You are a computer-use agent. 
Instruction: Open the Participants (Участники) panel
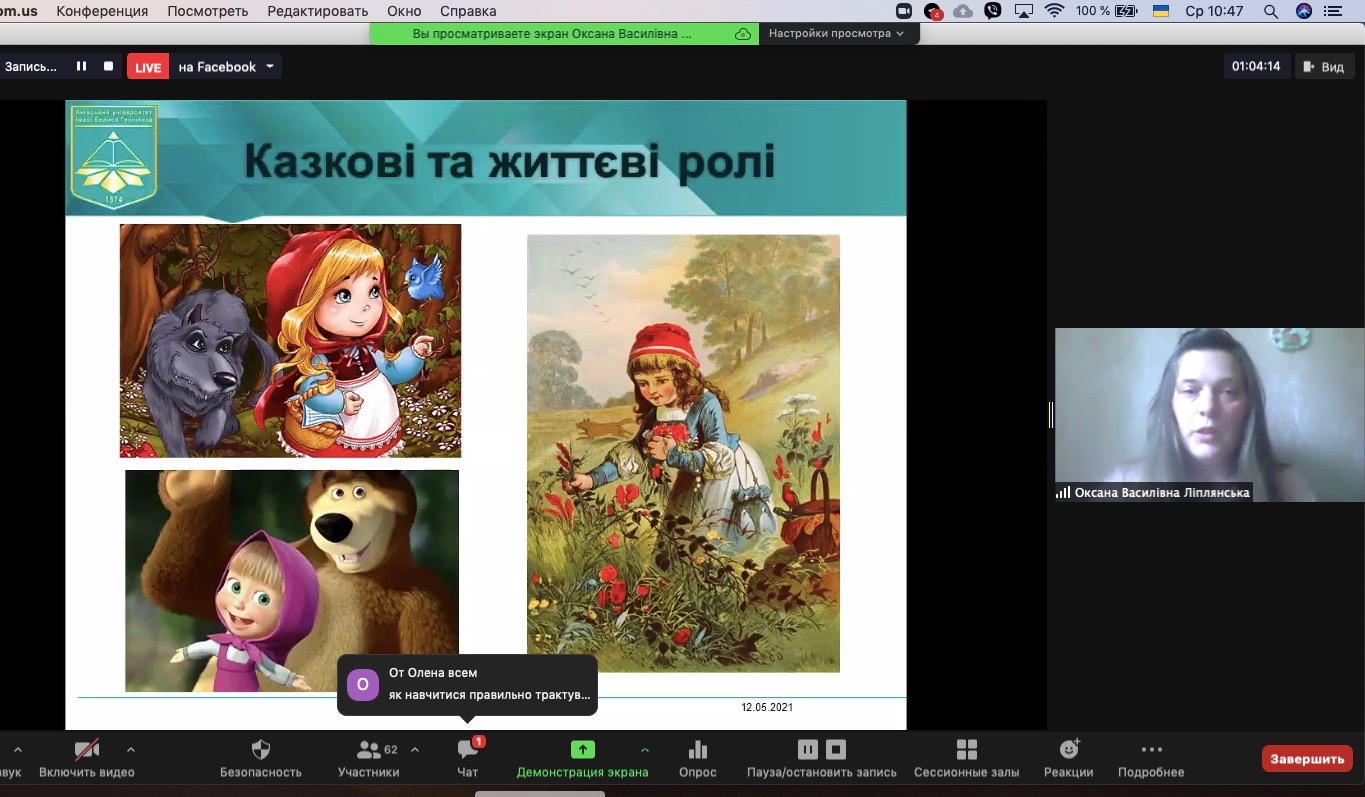coord(369,750)
